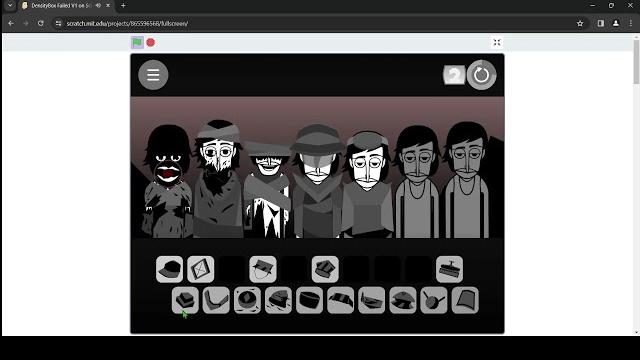Click the bucket-hat character in the center
This screenshot has width=640, height=360.
(x=318, y=182)
